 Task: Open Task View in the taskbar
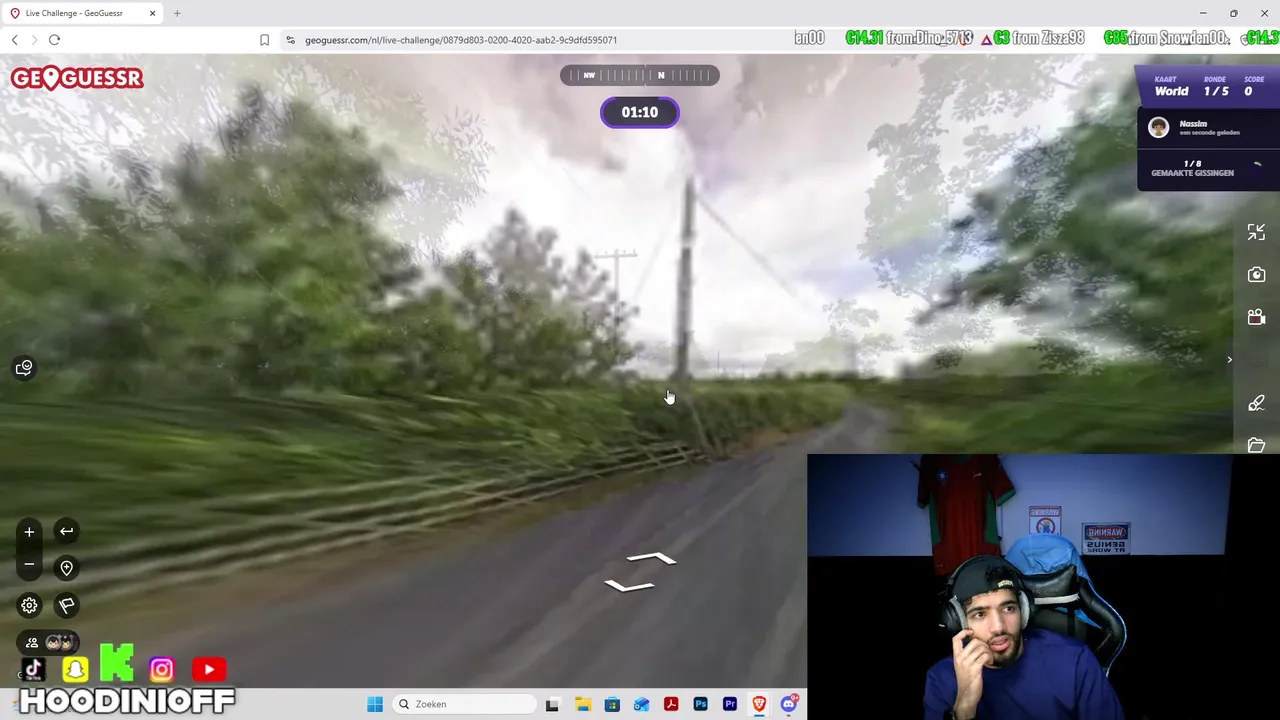[x=552, y=704]
